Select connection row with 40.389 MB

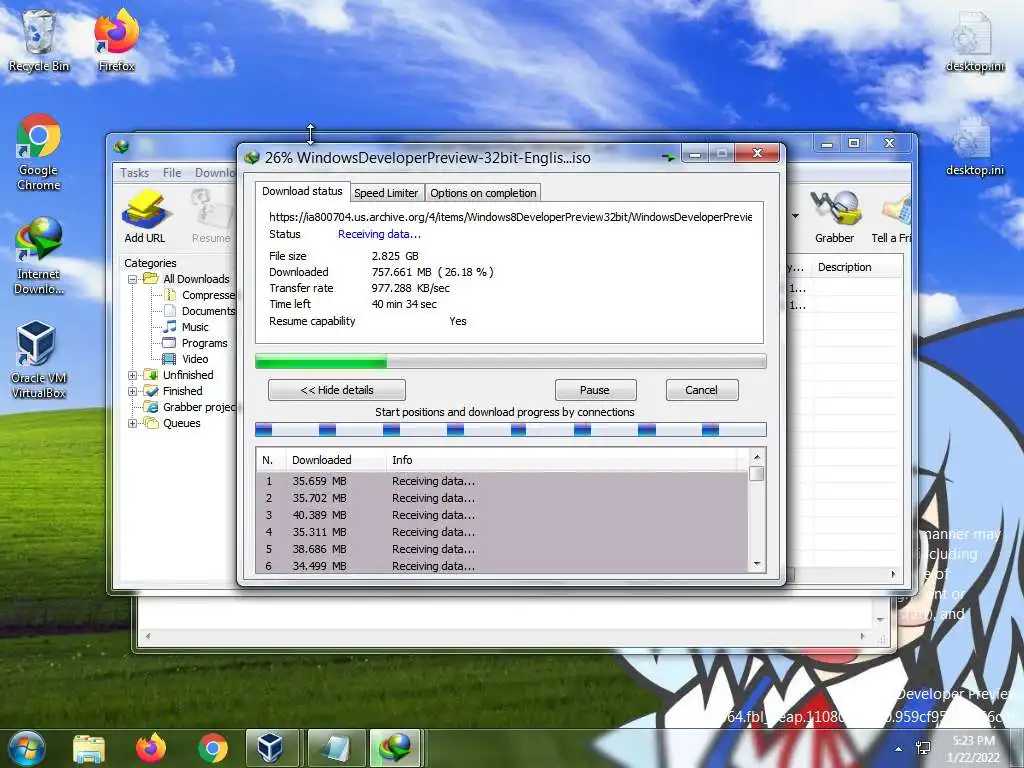[x=502, y=515]
